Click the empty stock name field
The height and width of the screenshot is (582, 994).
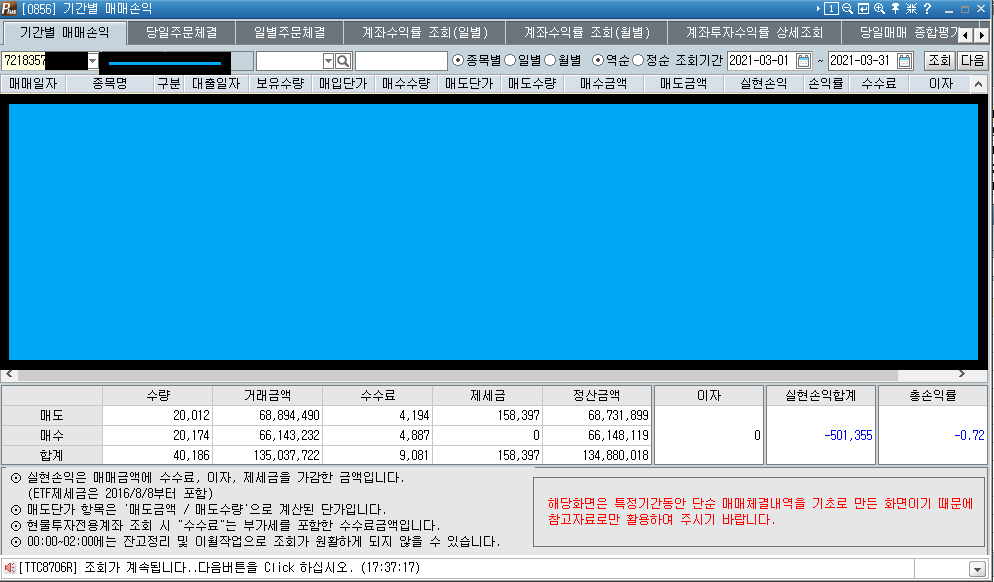(x=401, y=61)
